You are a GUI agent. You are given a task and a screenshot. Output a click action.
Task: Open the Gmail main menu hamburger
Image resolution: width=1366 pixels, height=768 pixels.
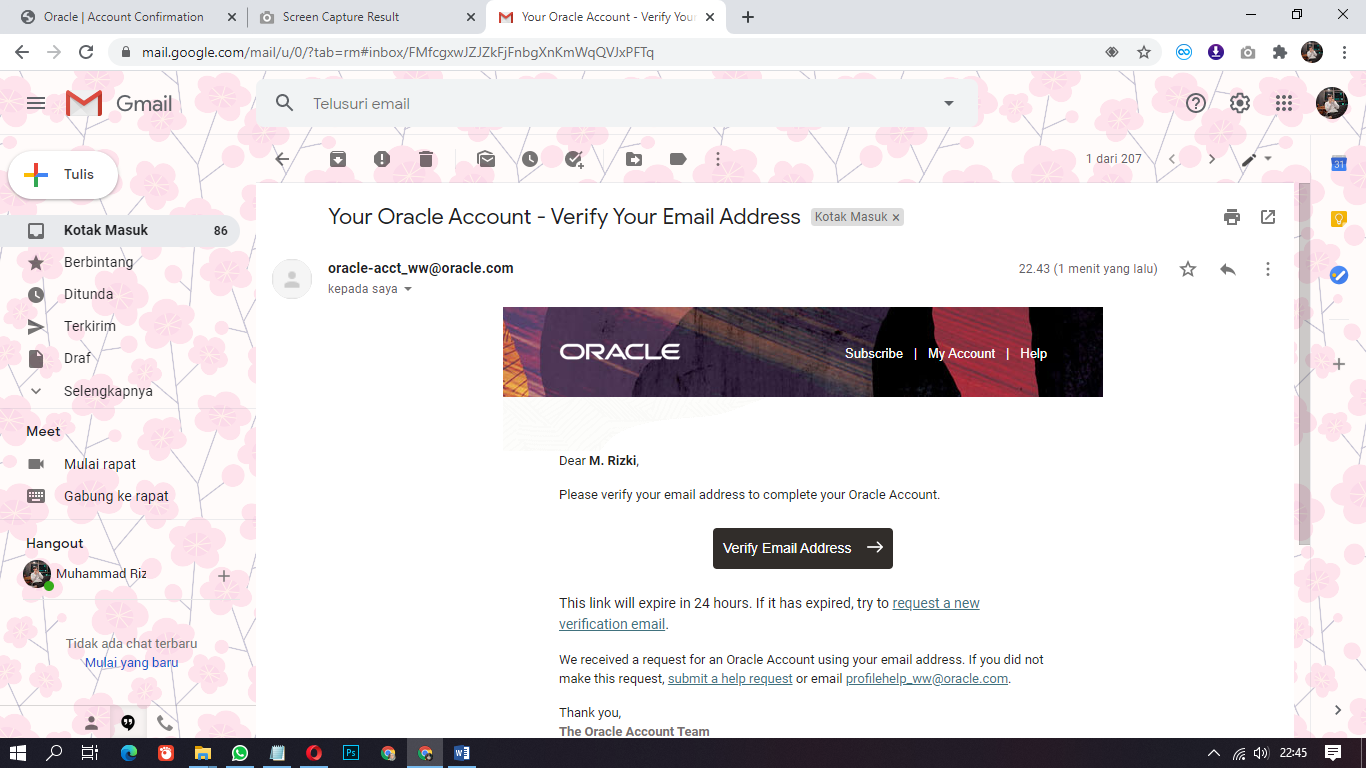point(36,103)
